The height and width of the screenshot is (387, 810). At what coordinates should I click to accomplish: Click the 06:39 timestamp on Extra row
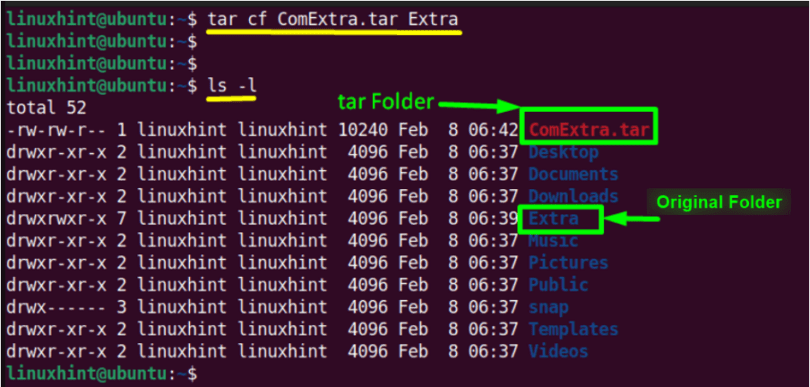coord(493,219)
